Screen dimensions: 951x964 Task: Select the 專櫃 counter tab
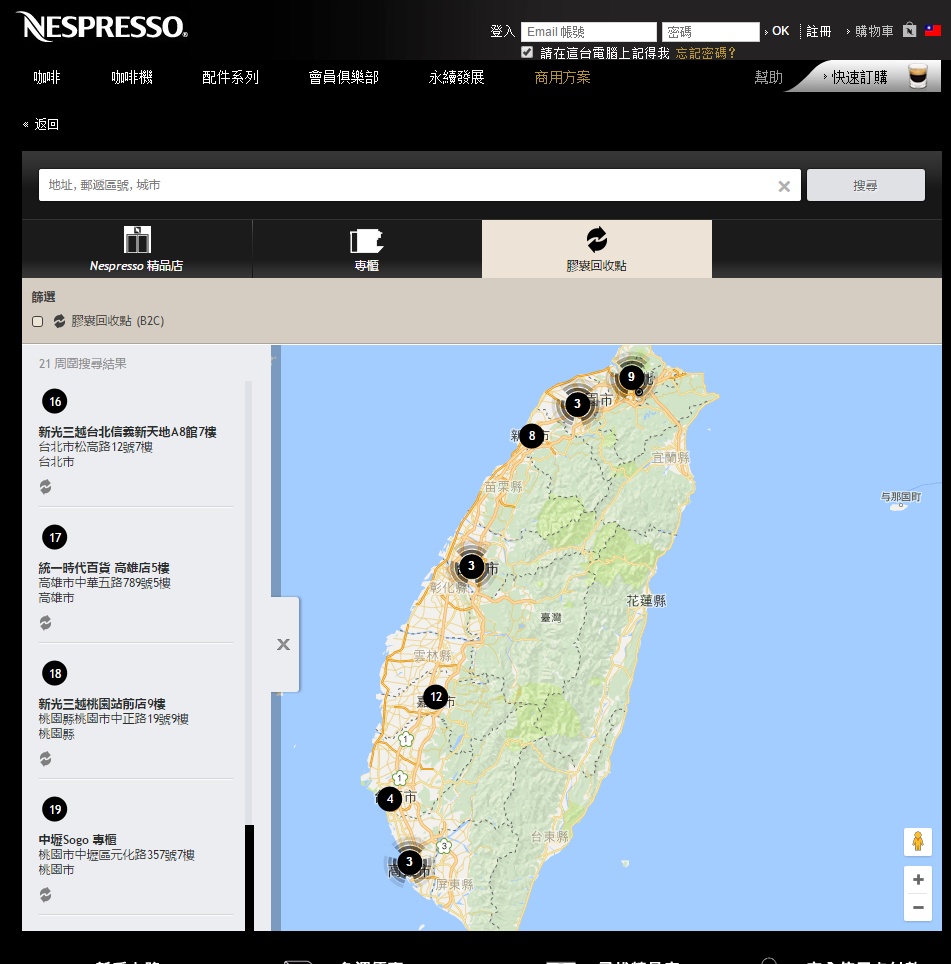pos(367,249)
